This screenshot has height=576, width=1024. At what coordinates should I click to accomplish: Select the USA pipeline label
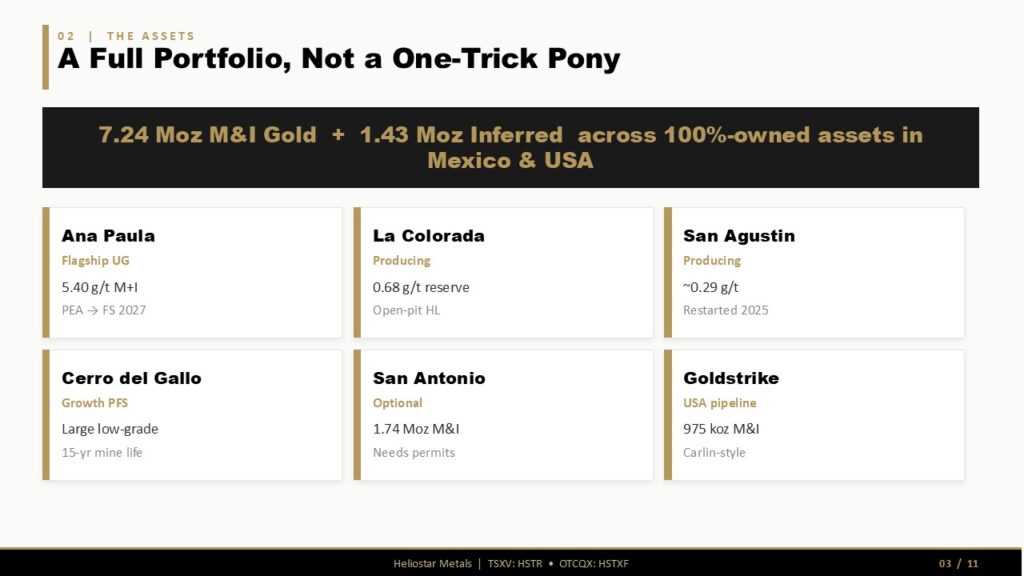coord(720,403)
